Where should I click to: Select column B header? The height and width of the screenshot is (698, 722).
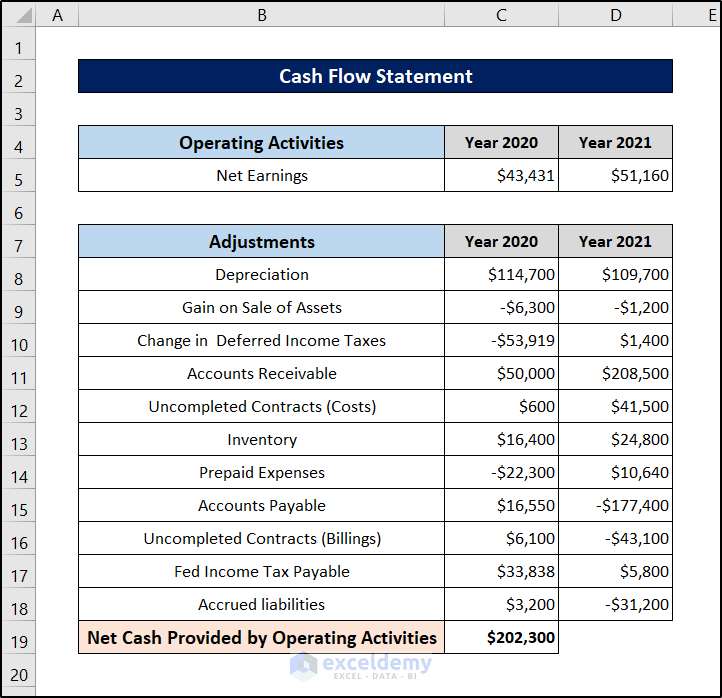coord(262,15)
